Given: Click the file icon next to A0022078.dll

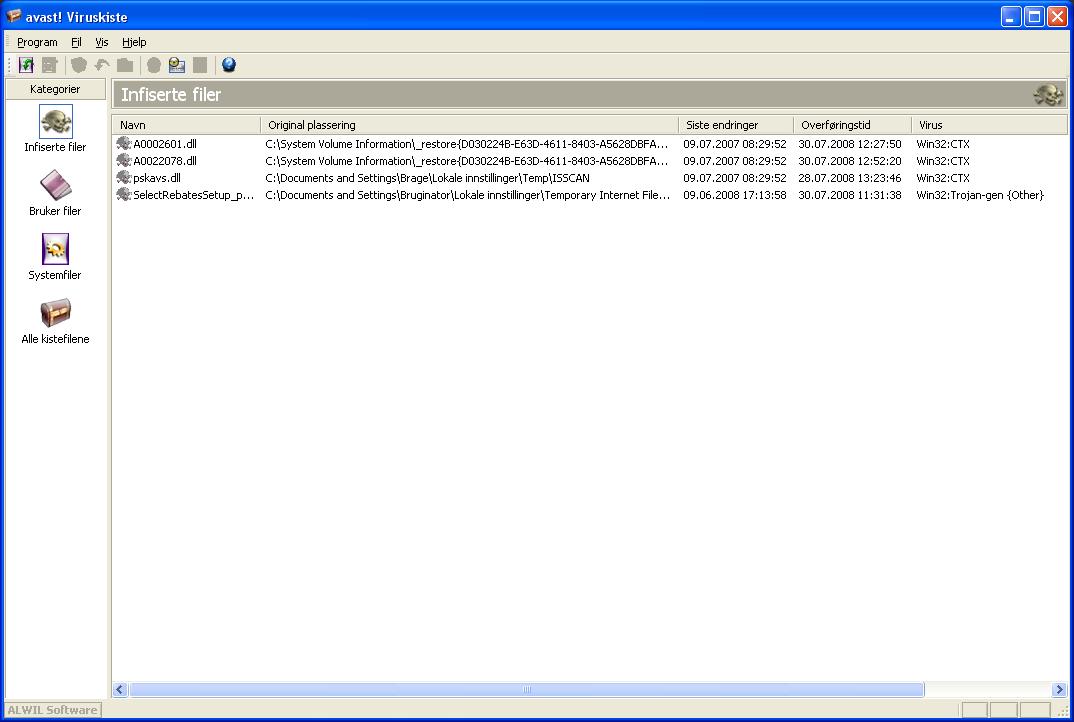Looking at the screenshot, I should pyautogui.click(x=123, y=161).
